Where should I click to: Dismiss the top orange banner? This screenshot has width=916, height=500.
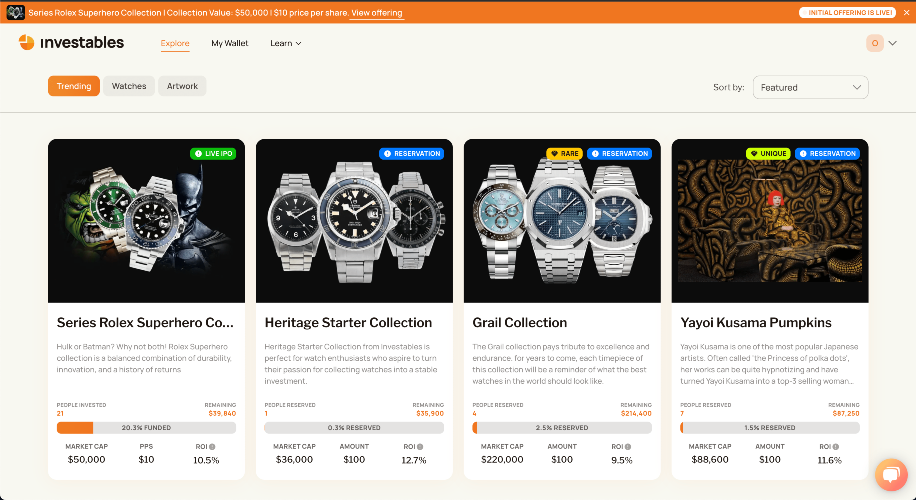click(906, 13)
